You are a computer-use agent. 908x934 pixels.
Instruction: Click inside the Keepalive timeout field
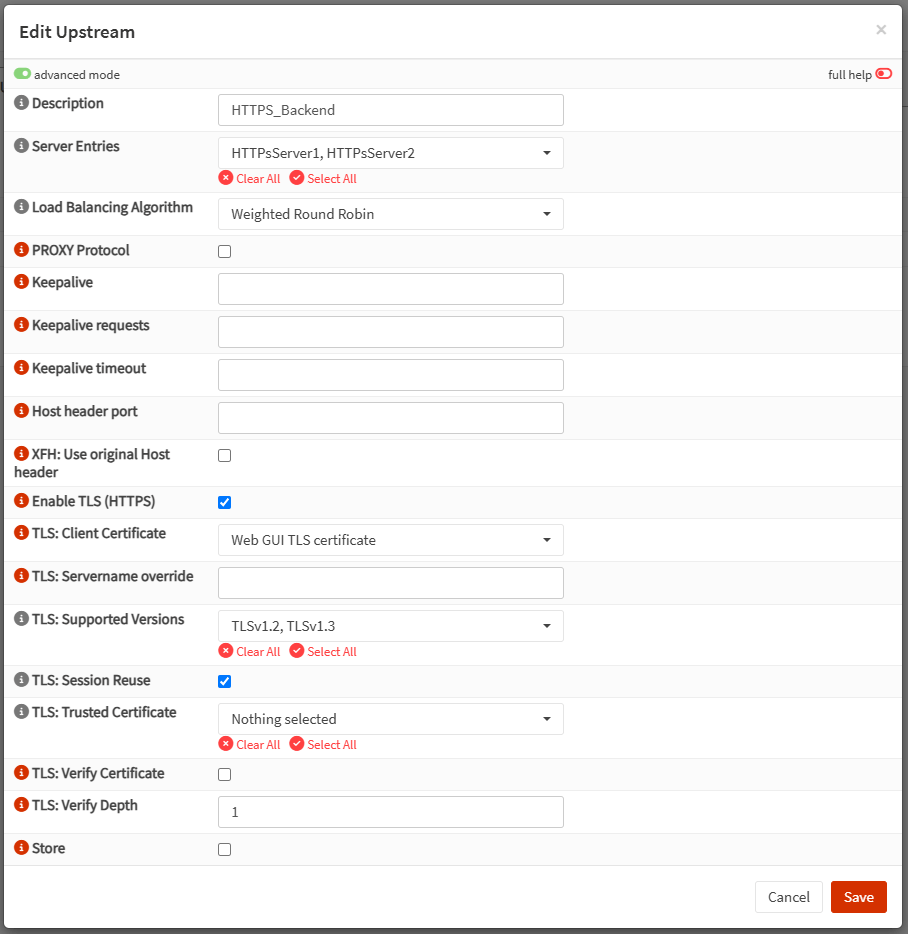(x=390, y=374)
